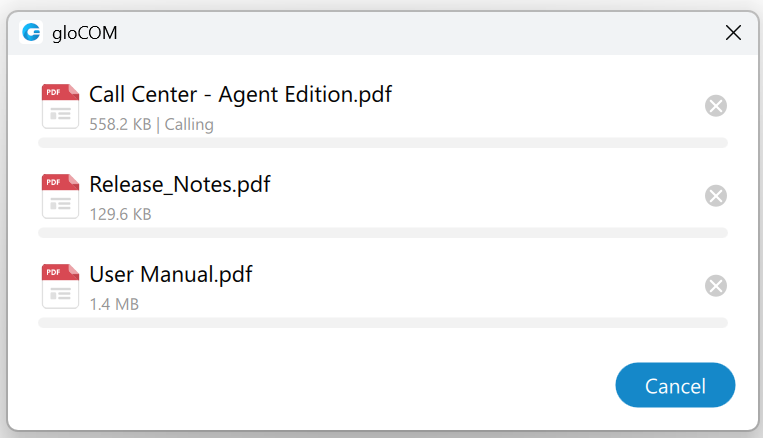This screenshot has width=763, height=438.
Task: Select the Release_Notes.pdf filename
Action: tap(180, 185)
